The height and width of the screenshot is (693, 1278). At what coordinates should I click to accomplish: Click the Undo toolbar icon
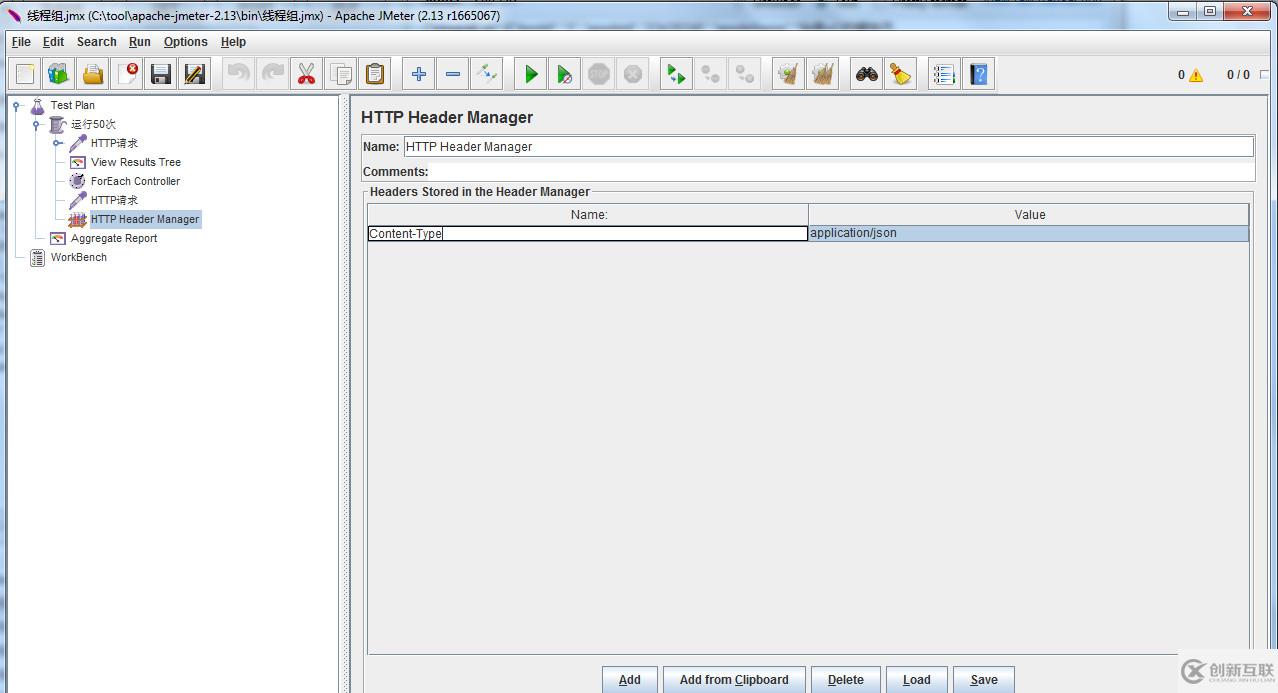point(238,74)
